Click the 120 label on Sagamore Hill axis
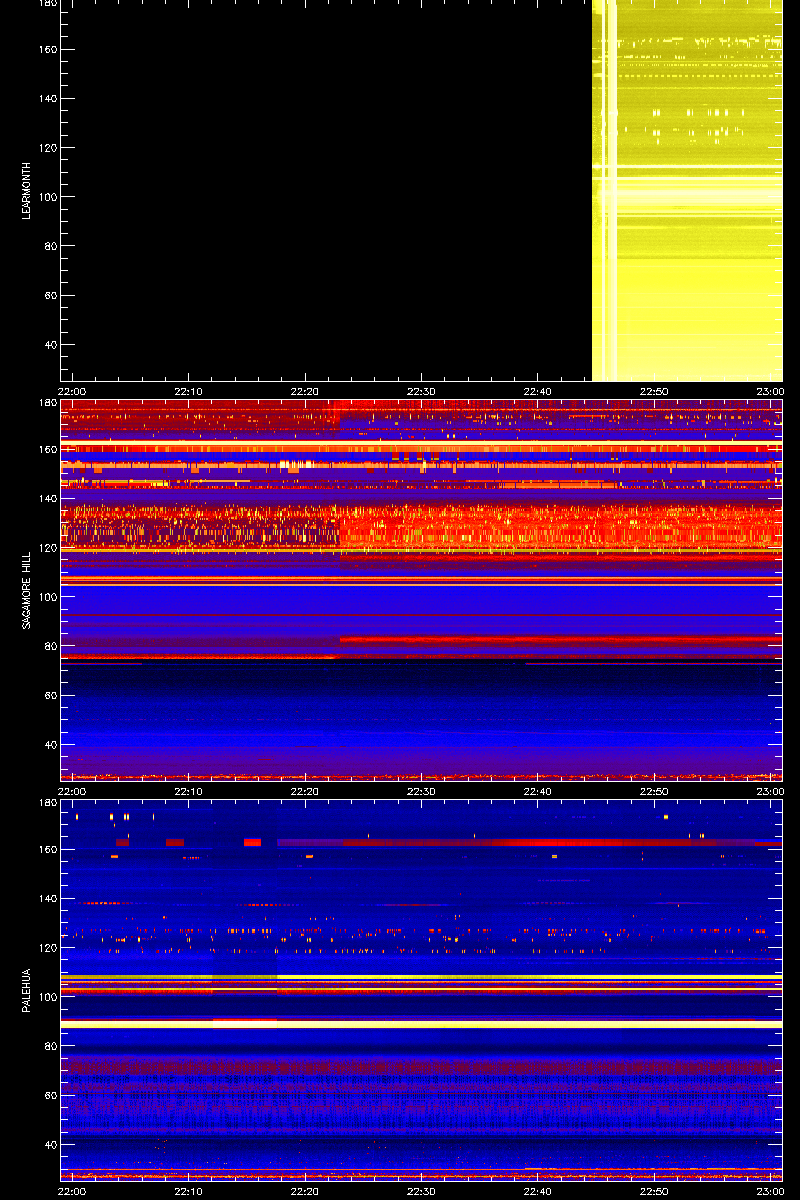 (x=47, y=548)
